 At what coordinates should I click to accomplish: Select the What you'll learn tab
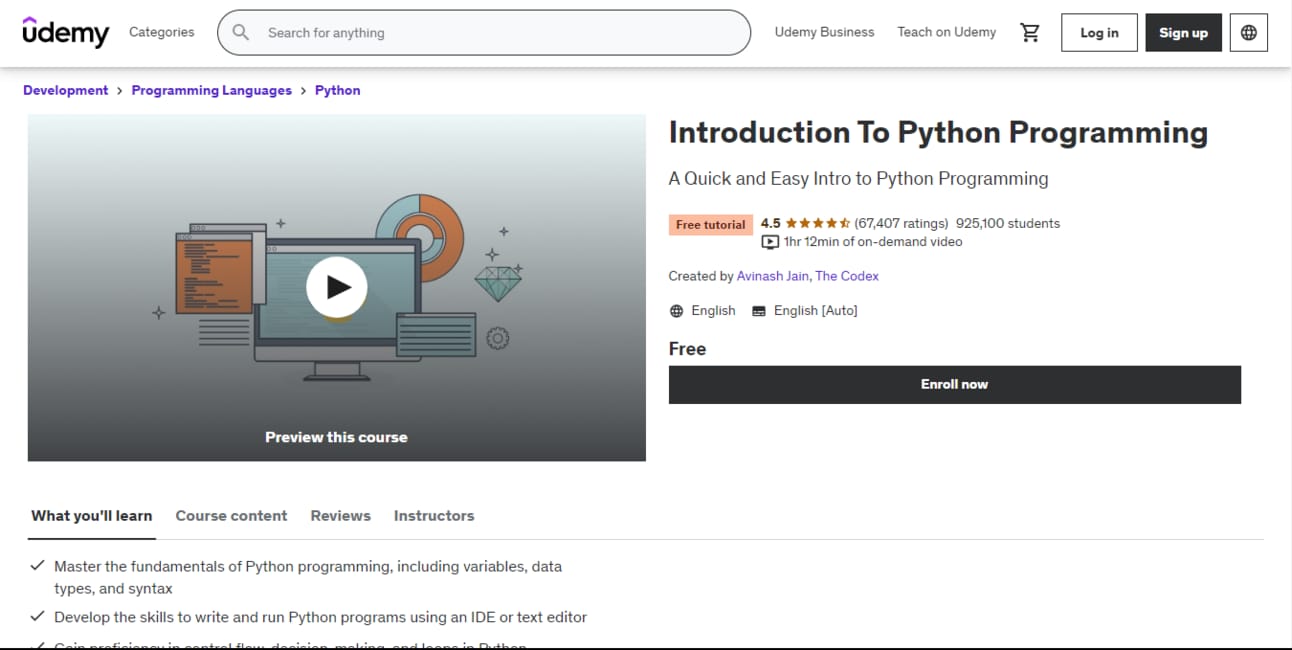coord(91,516)
